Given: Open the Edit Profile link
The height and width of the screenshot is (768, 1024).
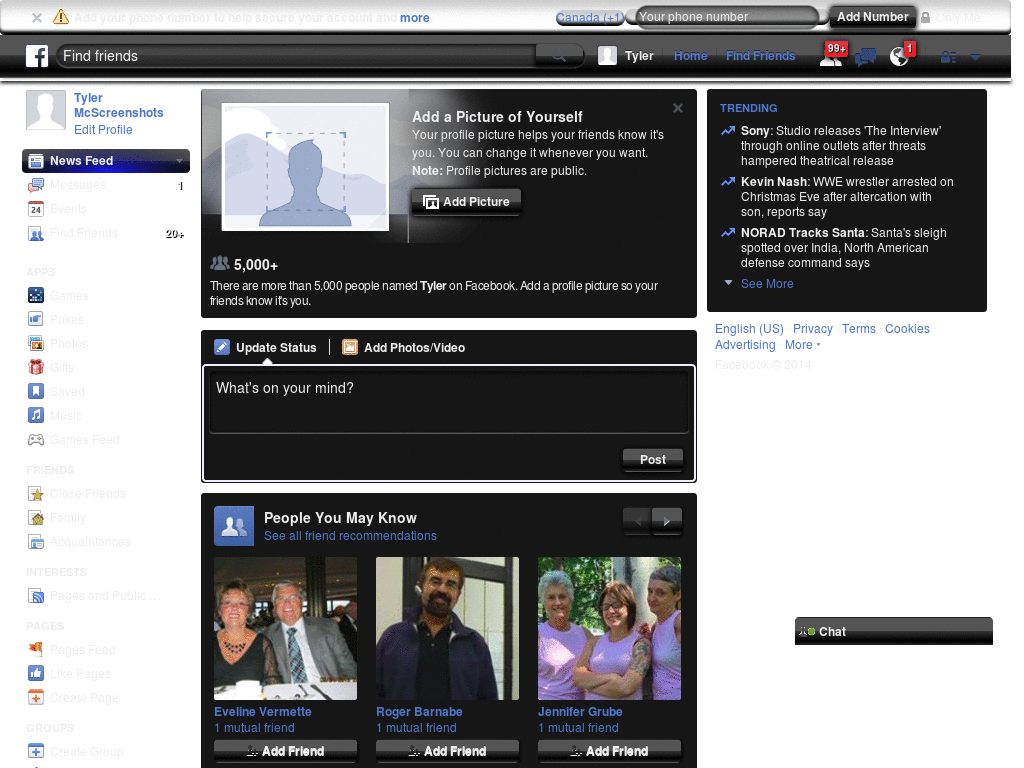Looking at the screenshot, I should [x=103, y=130].
